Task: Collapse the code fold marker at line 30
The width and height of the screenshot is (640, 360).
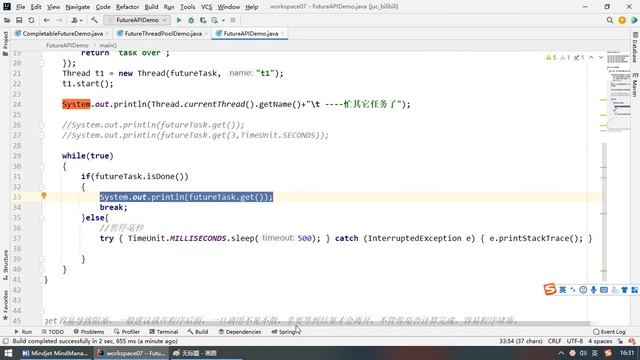Action: point(42,166)
